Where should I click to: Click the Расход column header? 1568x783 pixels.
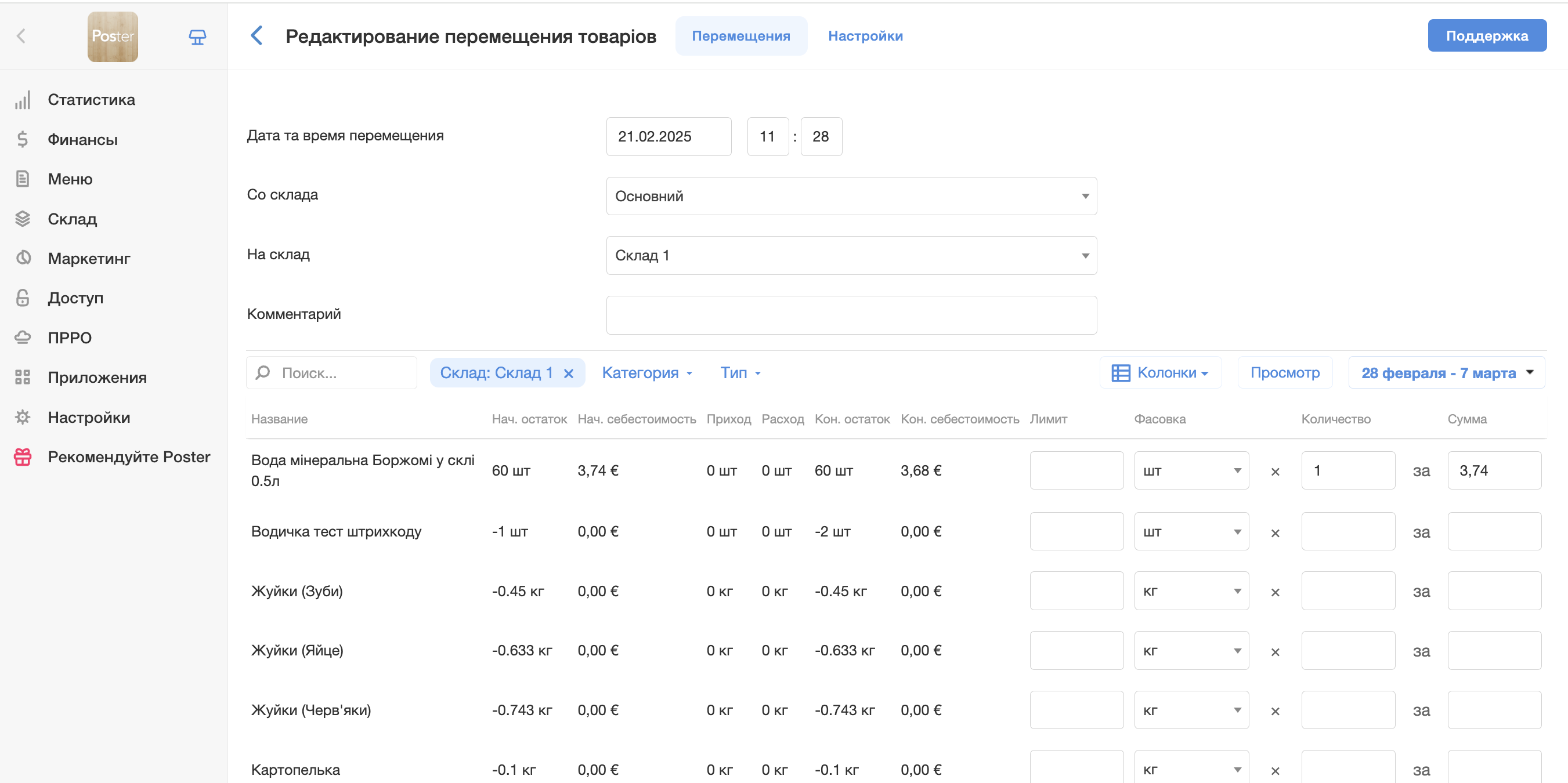pyautogui.click(x=783, y=419)
